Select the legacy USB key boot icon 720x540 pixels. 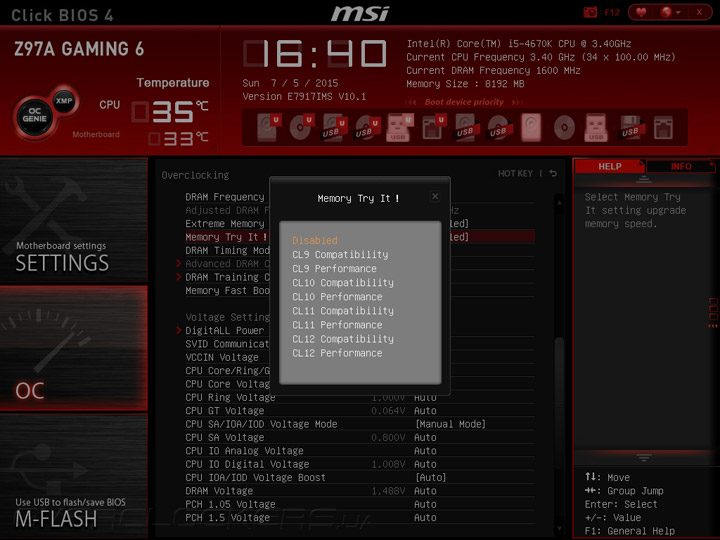point(596,127)
